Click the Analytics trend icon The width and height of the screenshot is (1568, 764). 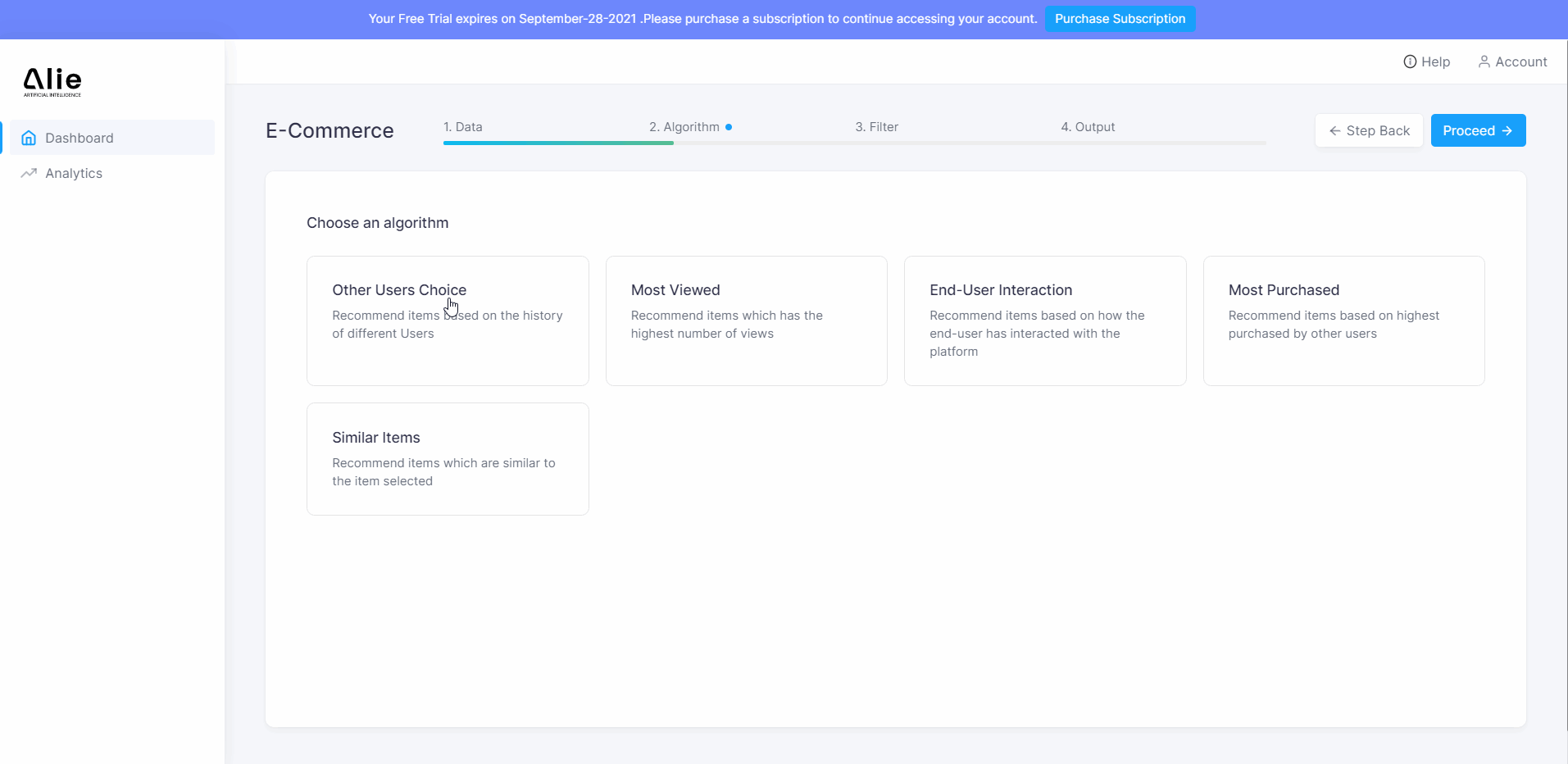click(x=29, y=173)
